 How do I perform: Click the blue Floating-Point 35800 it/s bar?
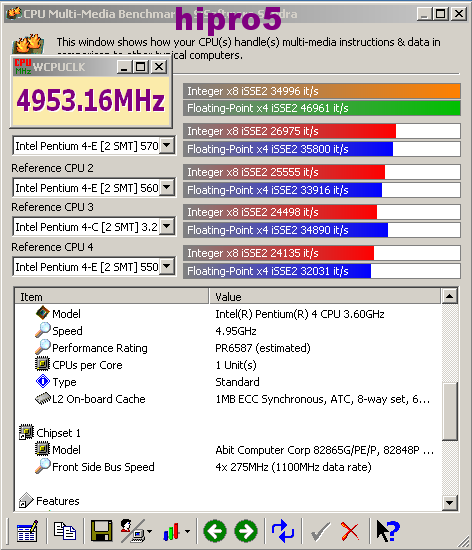(x=322, y=149)
